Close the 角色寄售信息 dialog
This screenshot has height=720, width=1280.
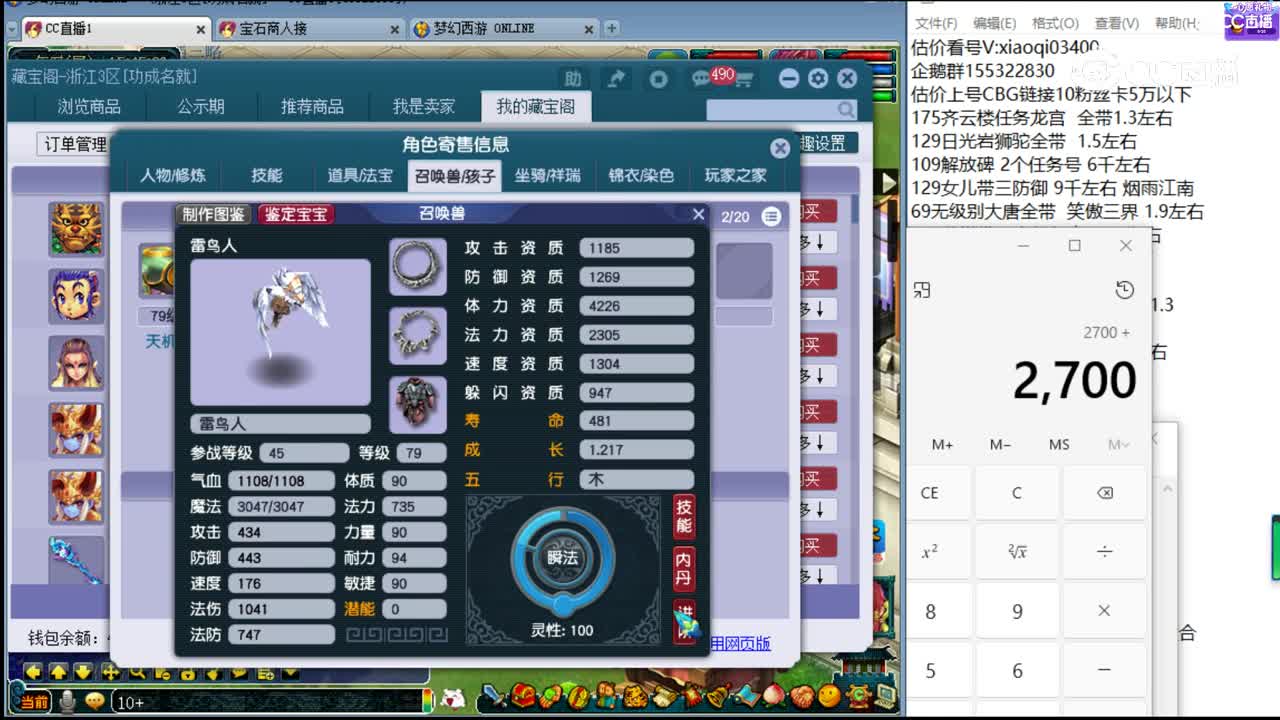(780, 148)
